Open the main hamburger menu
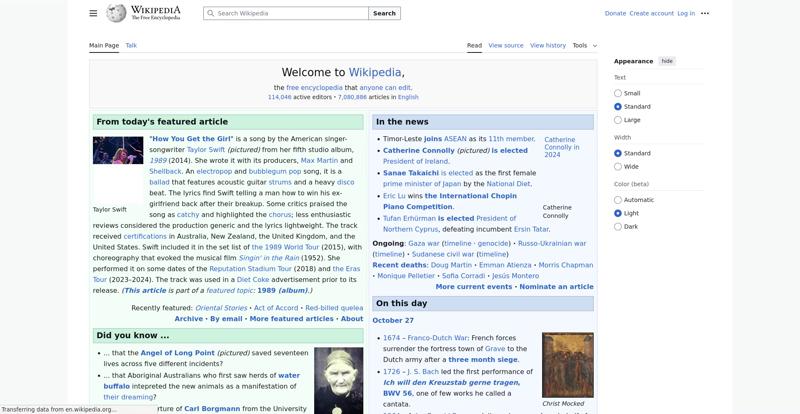800x414 pixels. click(x=93, y=13)
